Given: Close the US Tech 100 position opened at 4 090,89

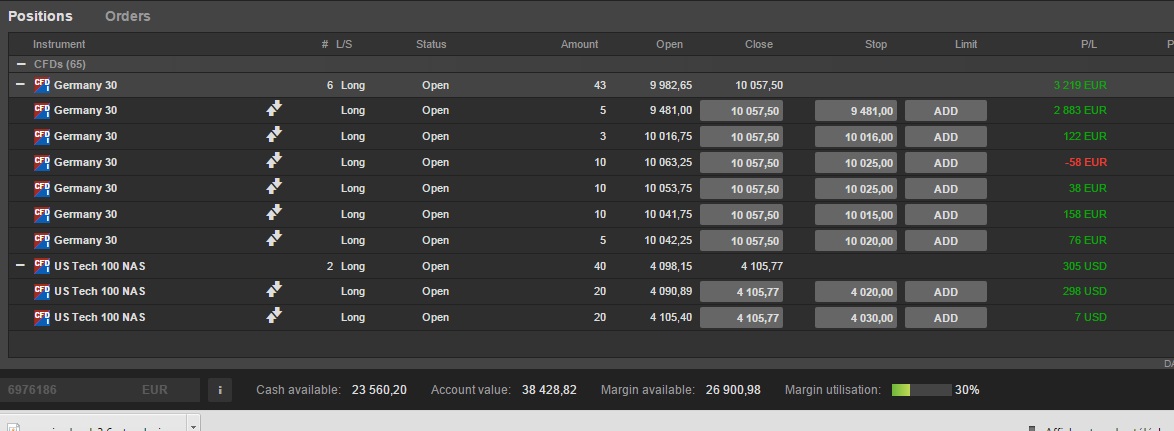Looking at the screenshot, I should tap(741, 291).
